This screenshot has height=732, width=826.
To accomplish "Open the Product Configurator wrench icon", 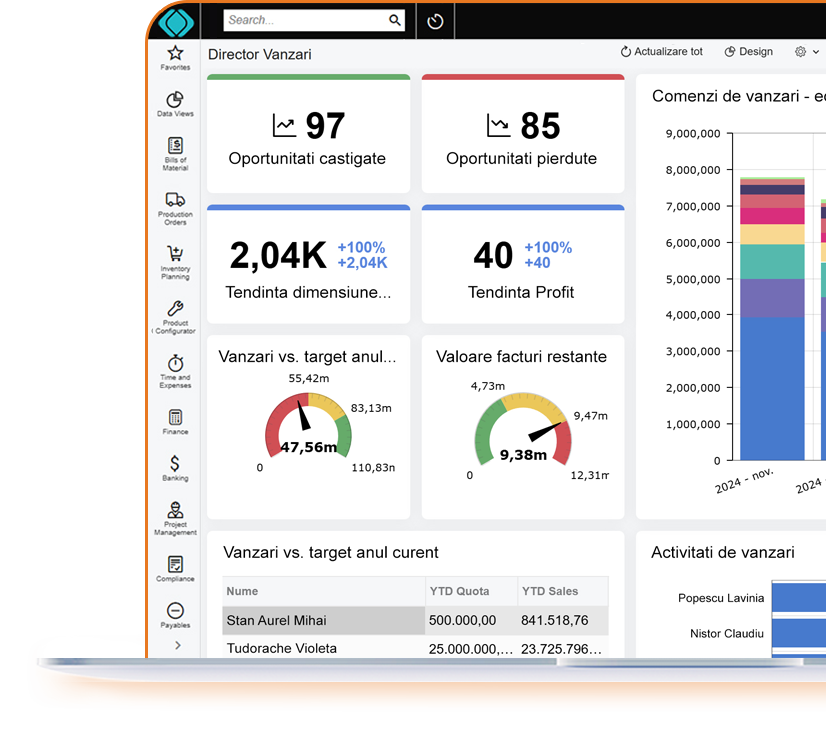I will (175, 315).
